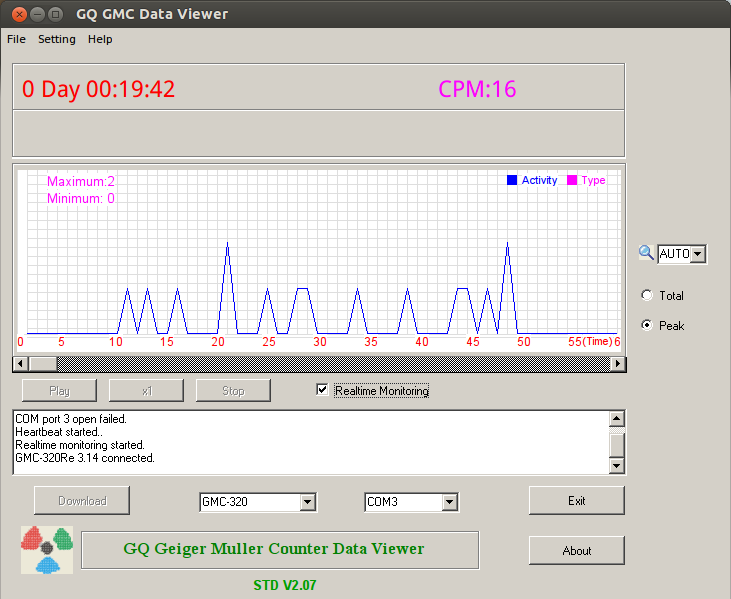
Task: Click the GQ three-color logo image
Action: [x=47, y=550]
